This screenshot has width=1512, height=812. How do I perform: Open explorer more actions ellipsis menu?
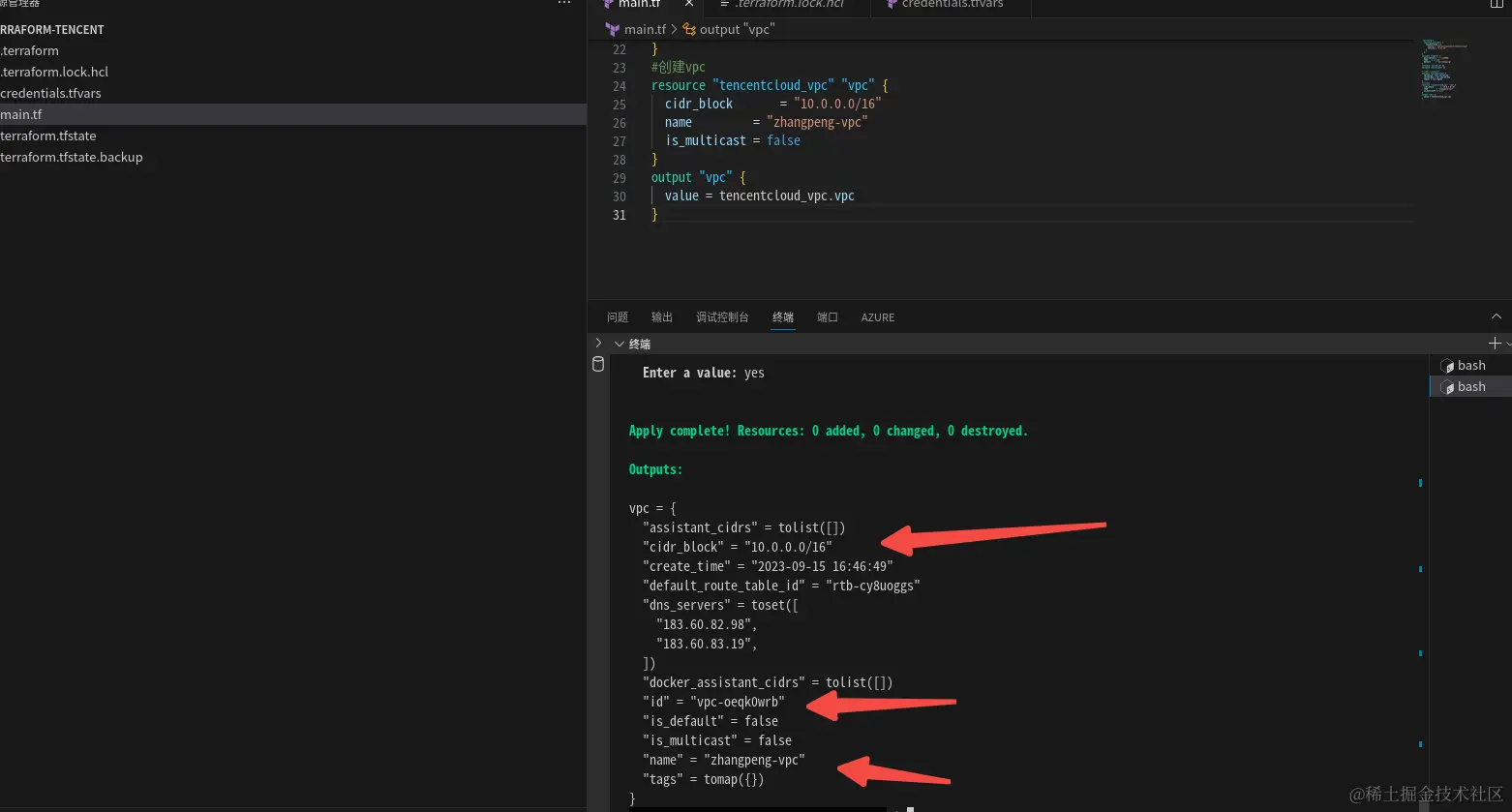564,4
